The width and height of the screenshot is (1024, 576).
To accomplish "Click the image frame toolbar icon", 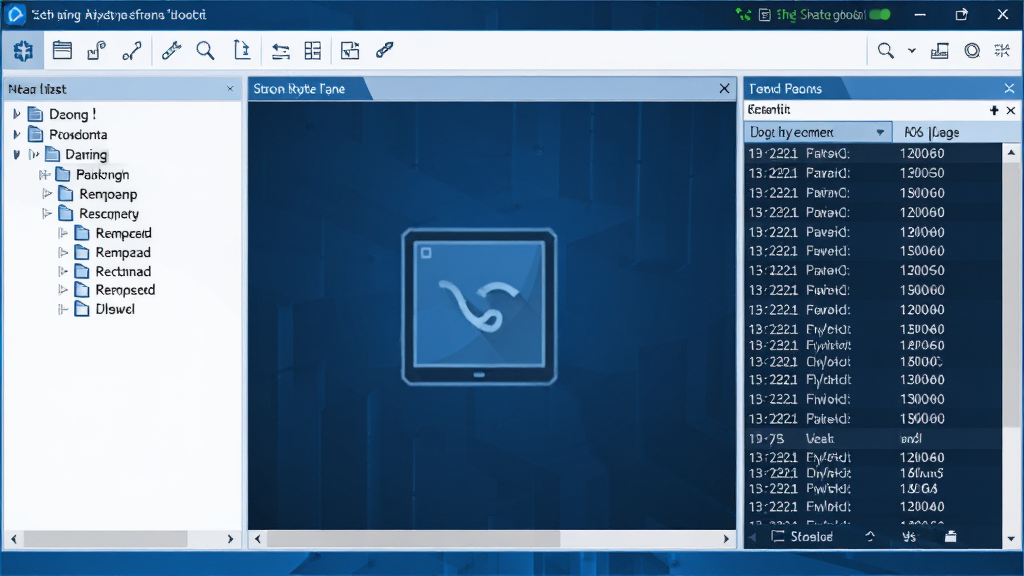I will (350, 50).
